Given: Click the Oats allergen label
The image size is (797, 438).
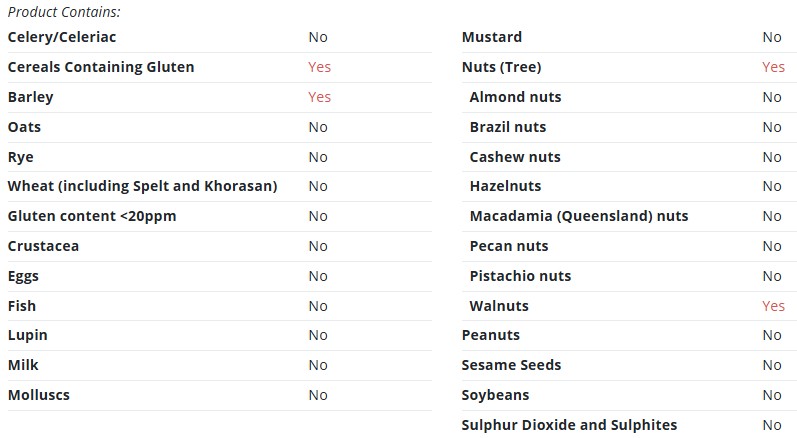Looking at the screenshot, I should point(24,127).
